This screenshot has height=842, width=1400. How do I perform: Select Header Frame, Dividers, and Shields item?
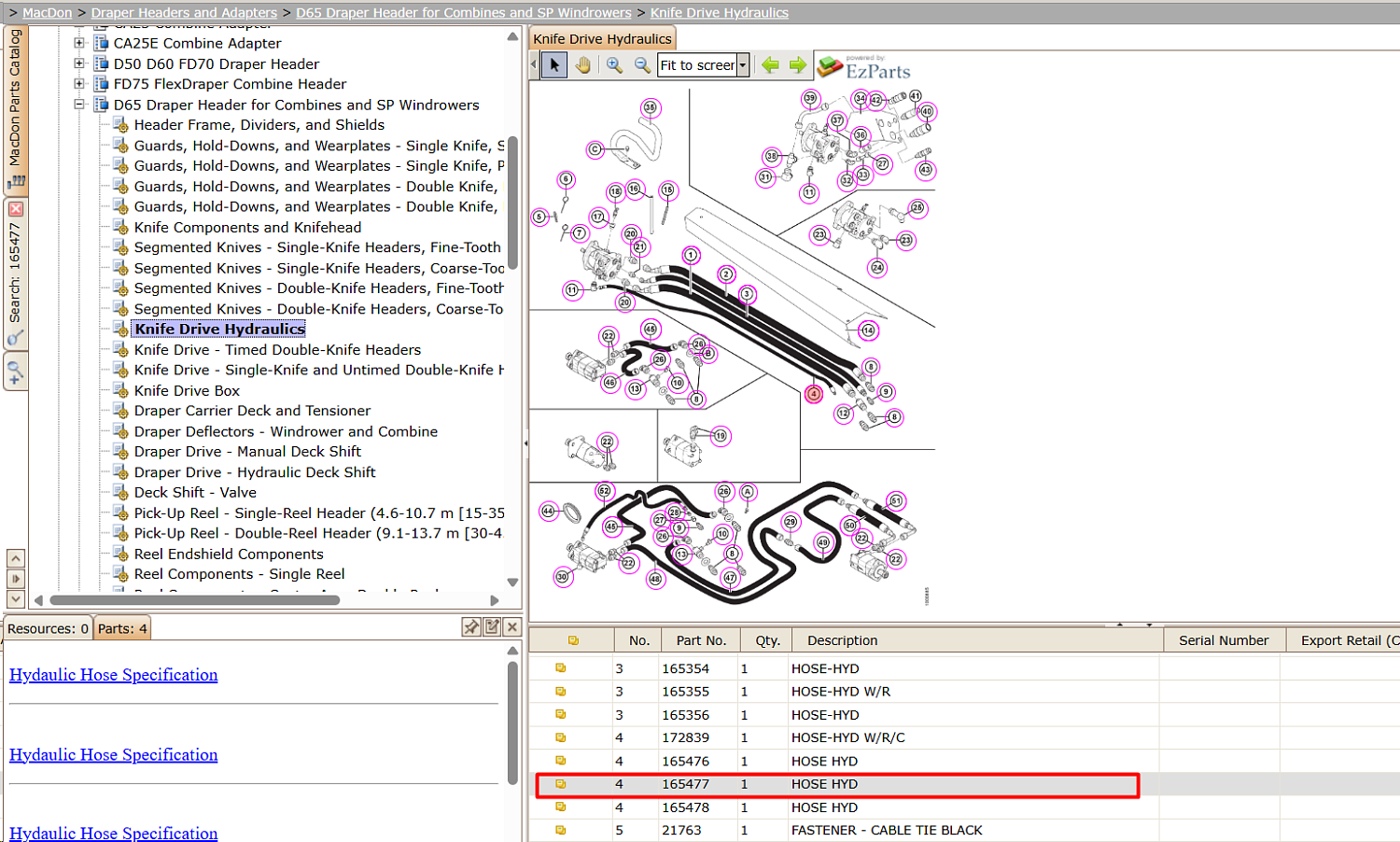coord(259,125)
